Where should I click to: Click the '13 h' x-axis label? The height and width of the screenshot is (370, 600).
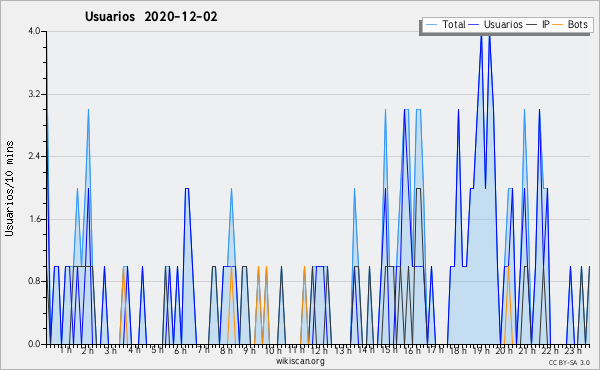click(343, 351)
